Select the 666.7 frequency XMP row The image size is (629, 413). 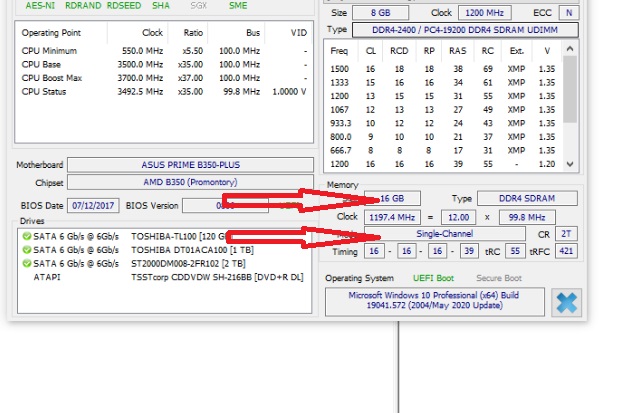point(443,151)
